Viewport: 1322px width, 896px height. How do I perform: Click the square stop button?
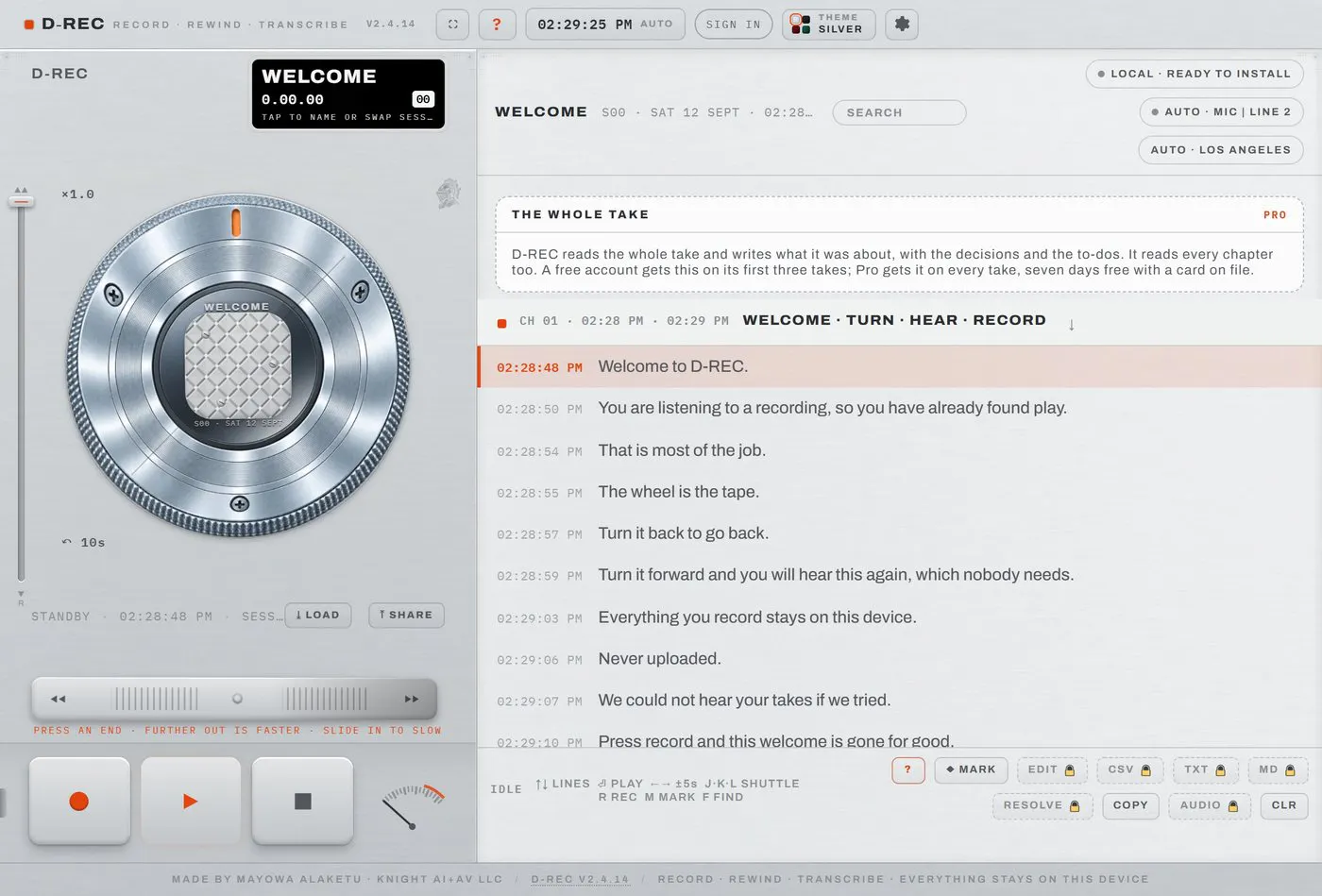pyautogui.click(x=302, y=802)
